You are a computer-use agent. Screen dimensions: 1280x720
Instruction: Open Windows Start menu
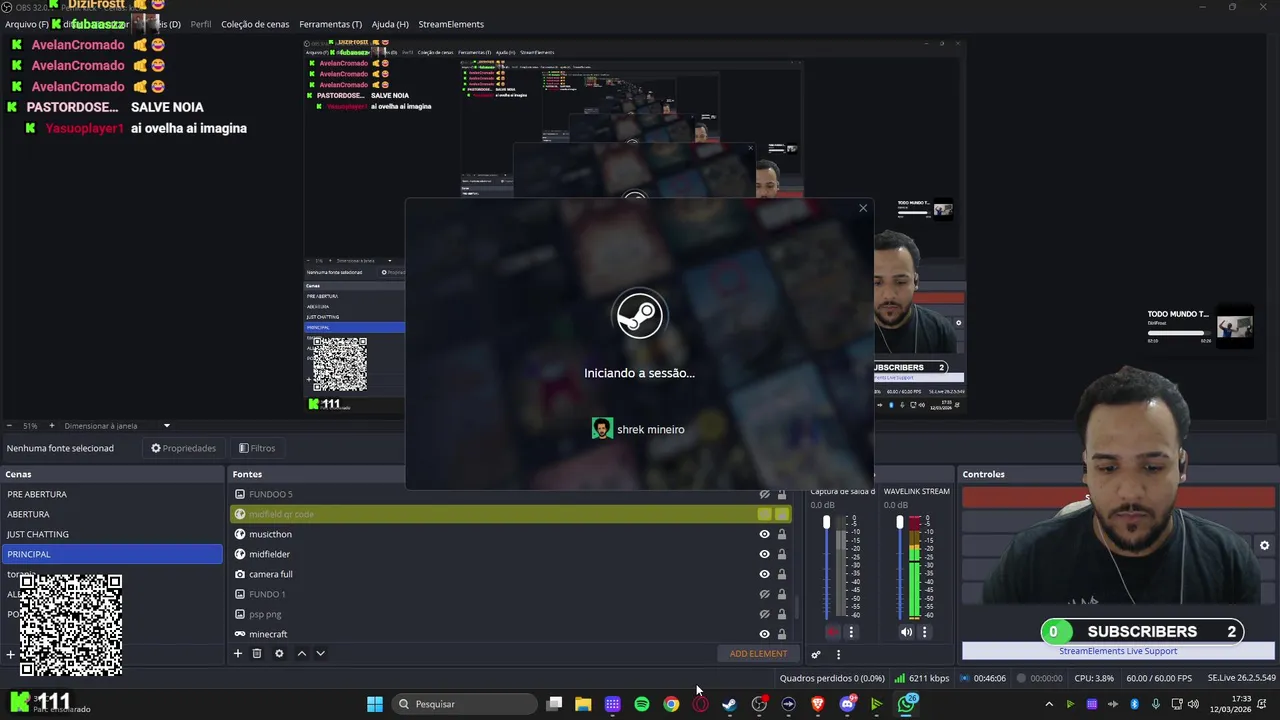(375, 704)
